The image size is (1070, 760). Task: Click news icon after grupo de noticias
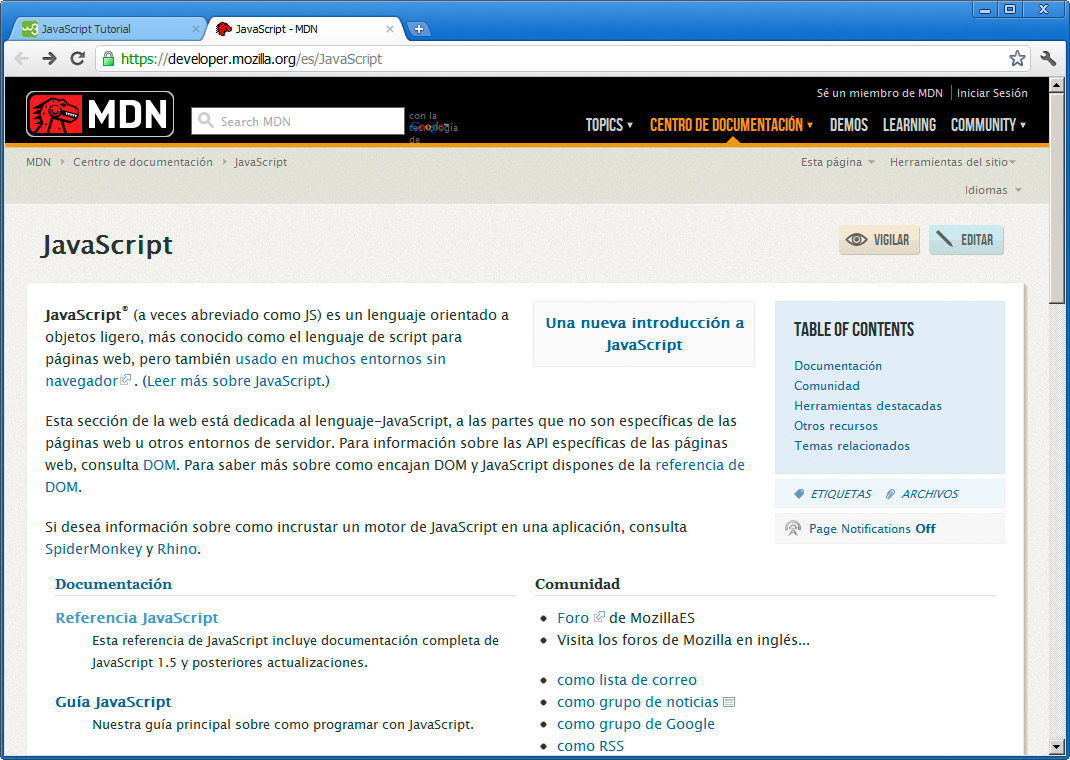click(x=728, y=701)
